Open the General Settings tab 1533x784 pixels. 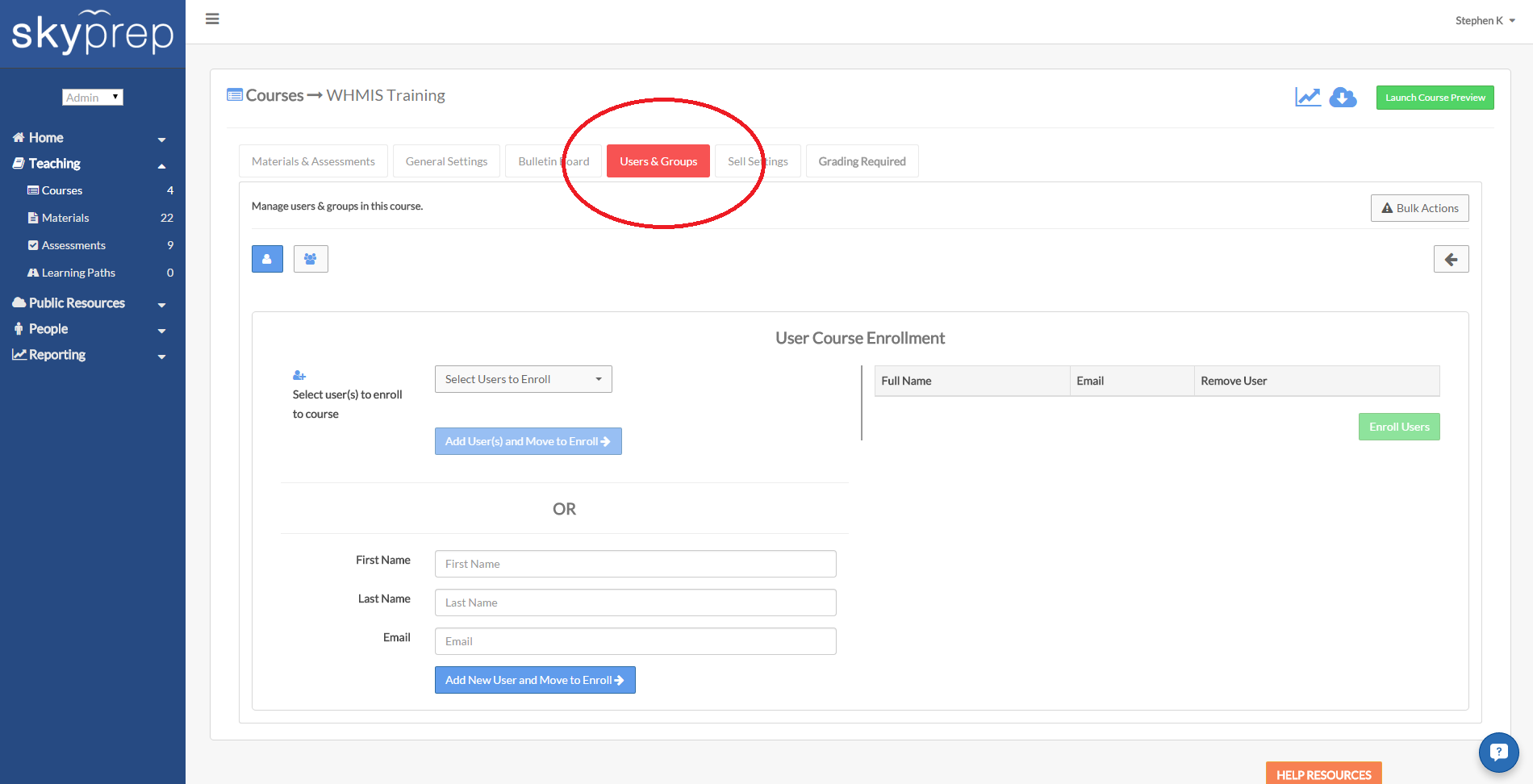tap(446, 161)
